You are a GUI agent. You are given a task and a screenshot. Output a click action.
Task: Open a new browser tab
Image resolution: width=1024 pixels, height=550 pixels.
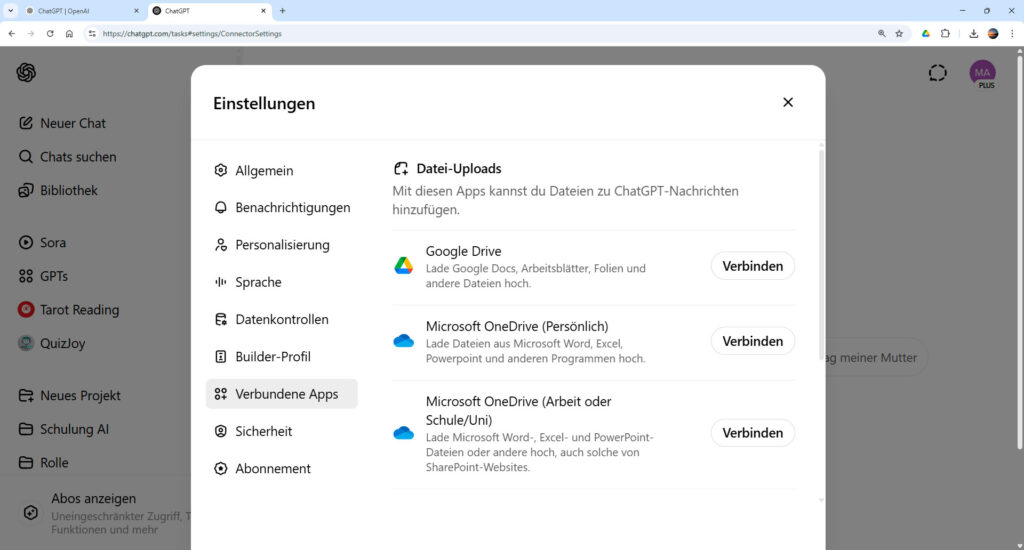(x=283, y=11)
